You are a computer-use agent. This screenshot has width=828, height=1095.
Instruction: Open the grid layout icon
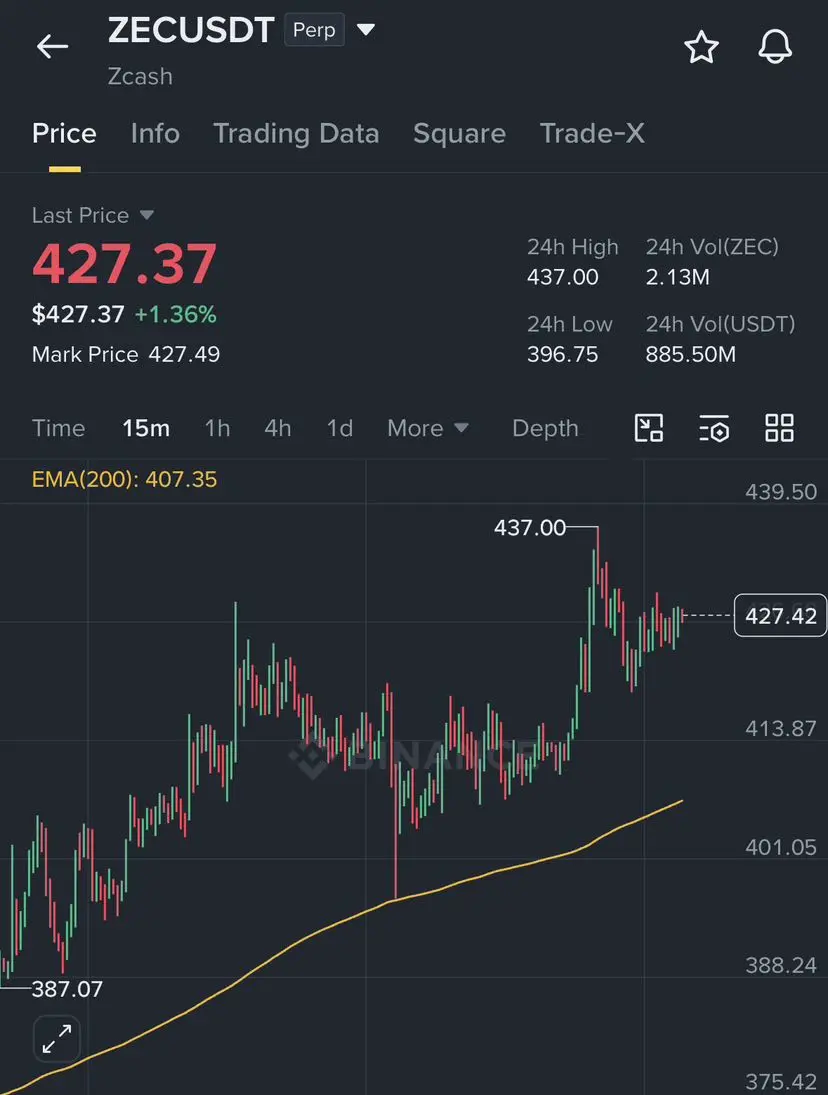click(779, 428)
